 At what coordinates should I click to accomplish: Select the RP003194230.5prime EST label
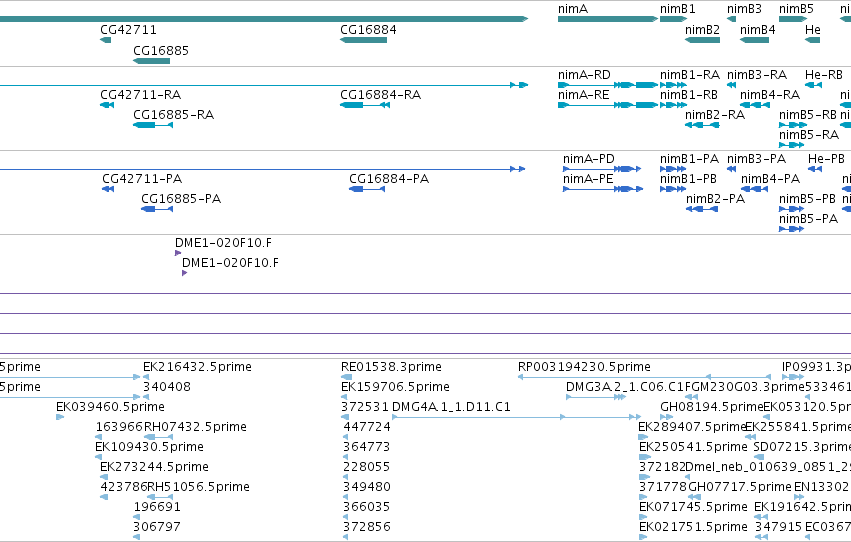click(x=584, y=367)
